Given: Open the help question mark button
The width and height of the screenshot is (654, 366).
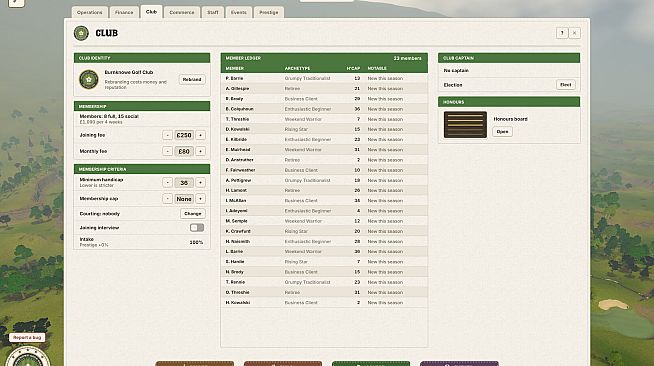Looking at the screenshot, I should 562,33.
